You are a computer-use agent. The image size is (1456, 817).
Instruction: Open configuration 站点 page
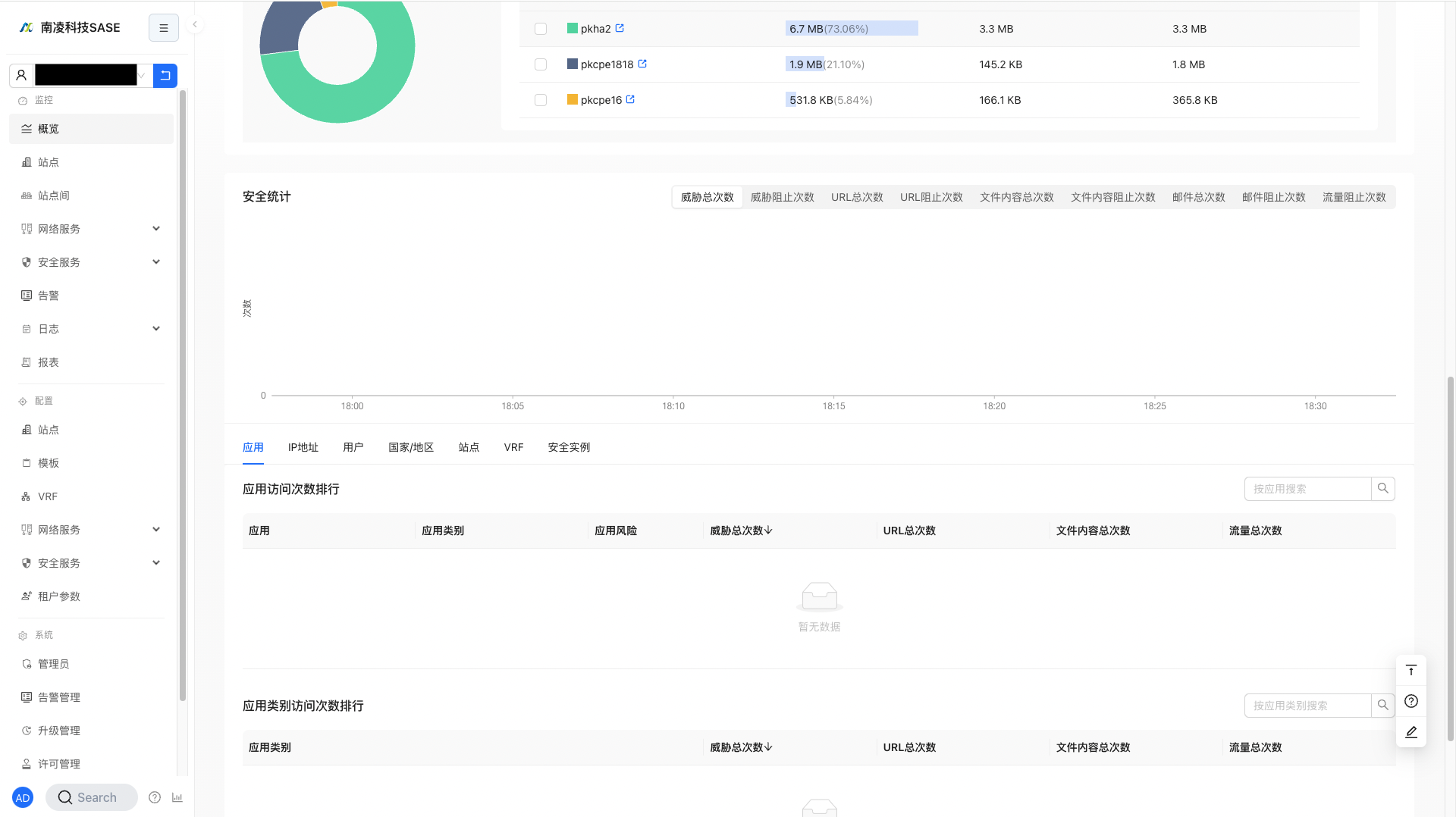coord(91,430)
